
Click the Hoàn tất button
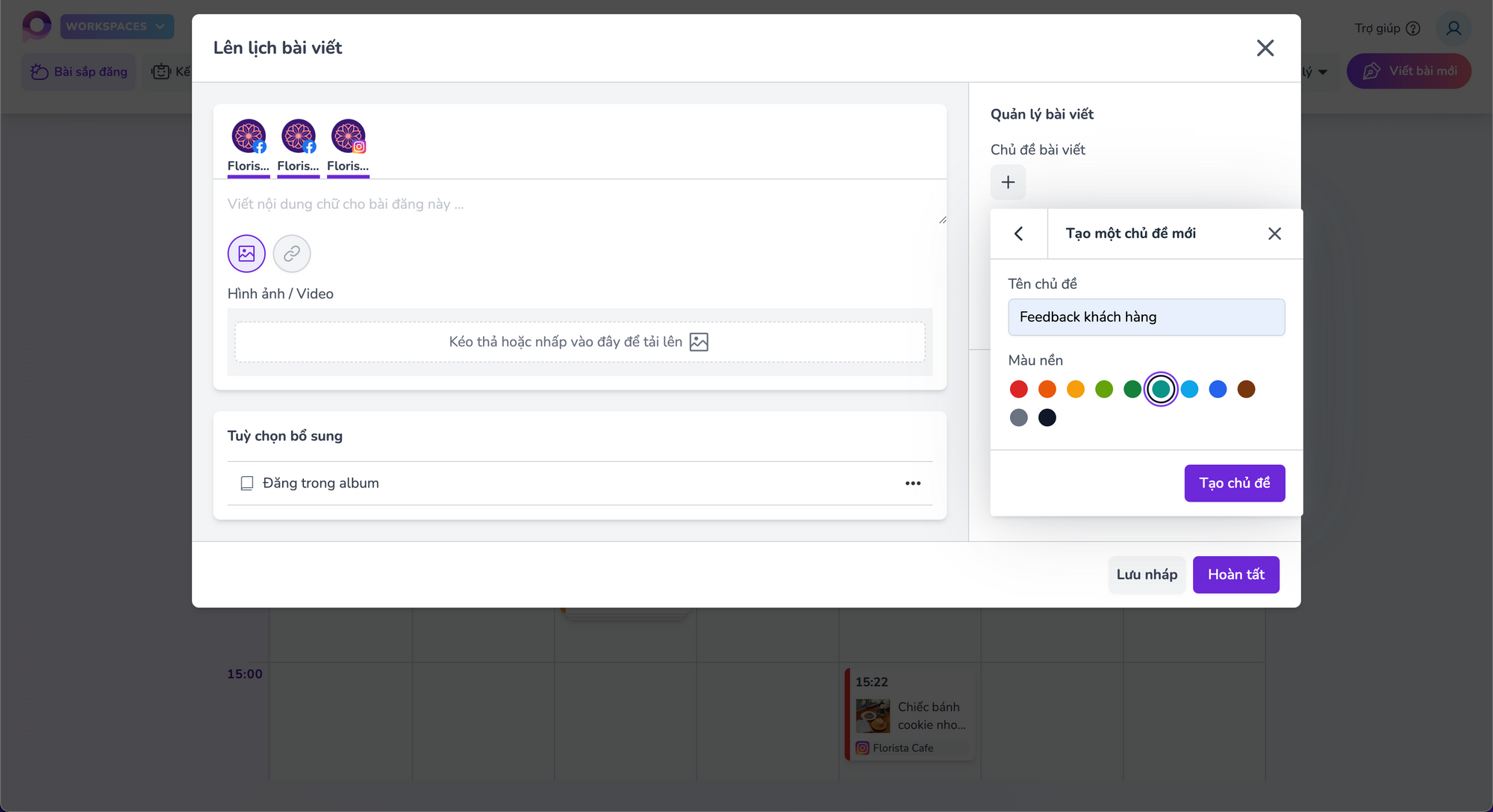coord(1236,575)
